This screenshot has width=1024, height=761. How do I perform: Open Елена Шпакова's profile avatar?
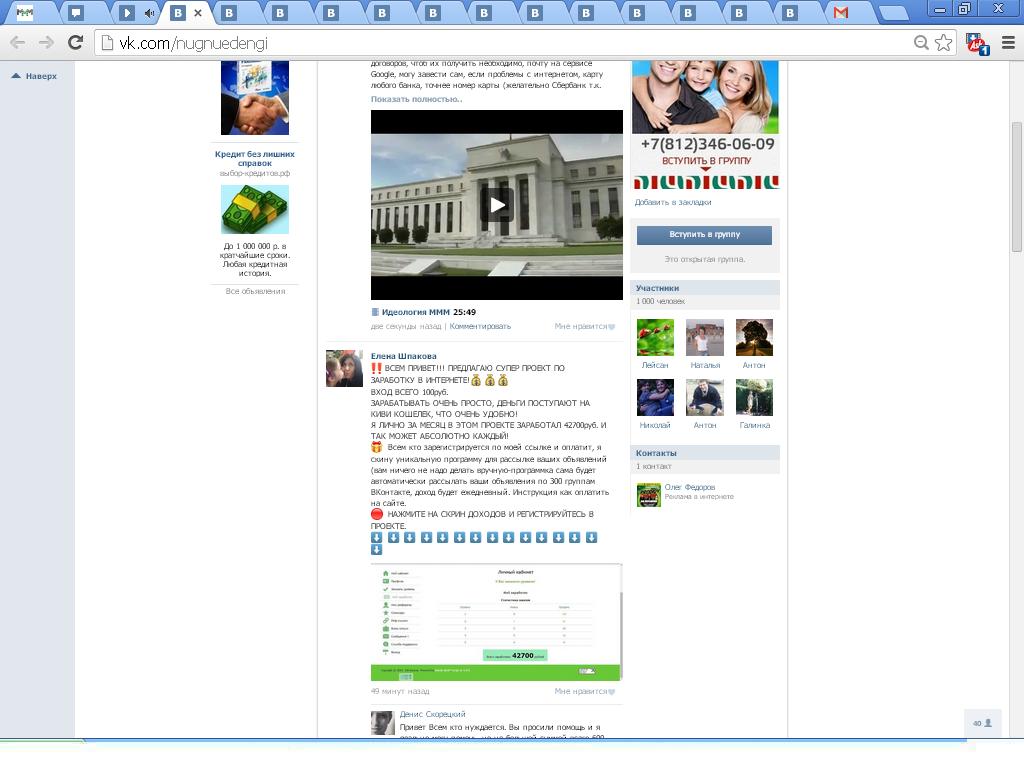click(344, 368)
